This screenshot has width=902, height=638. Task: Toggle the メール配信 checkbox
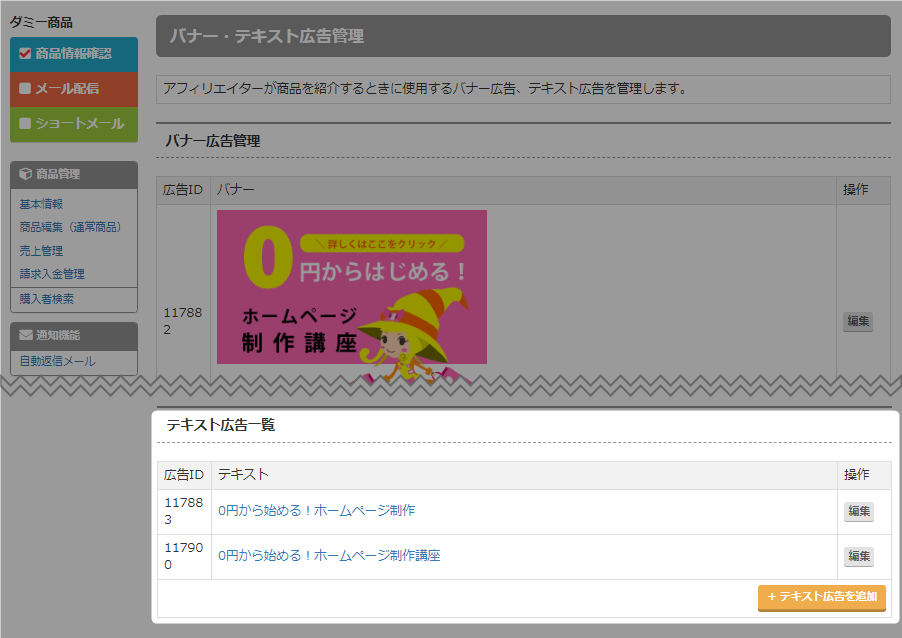click(x=25, y=89)
